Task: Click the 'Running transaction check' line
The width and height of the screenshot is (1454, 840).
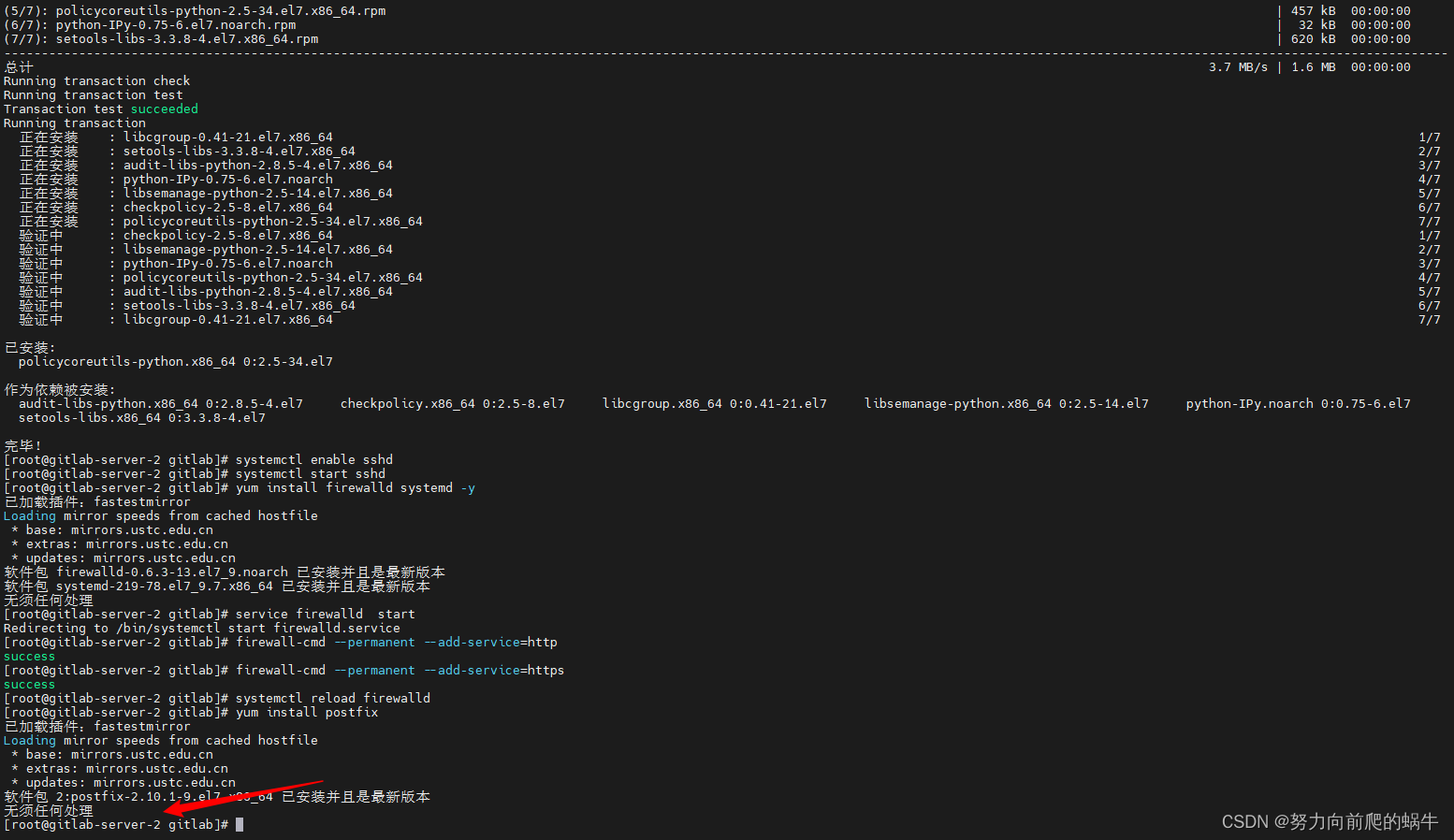Action: (97, 81)
